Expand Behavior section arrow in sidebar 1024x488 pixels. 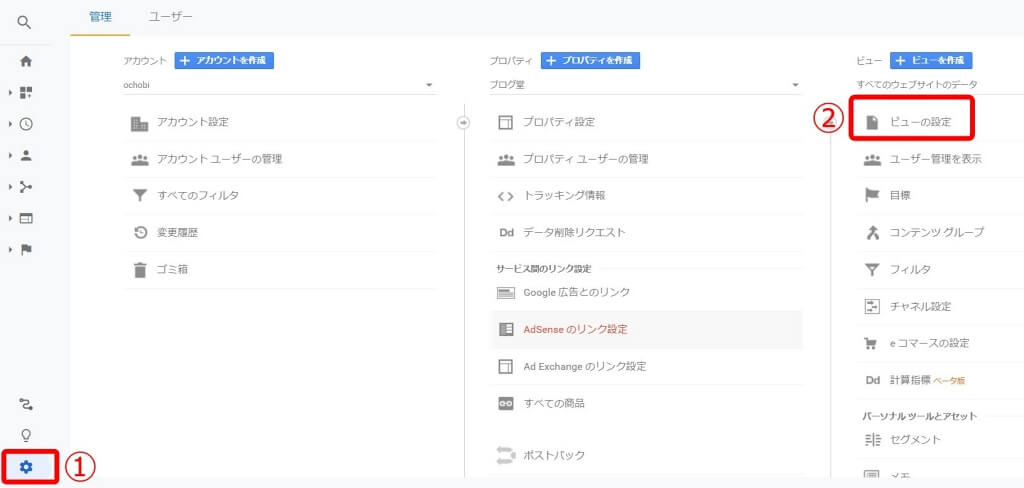tap(10, 218)
